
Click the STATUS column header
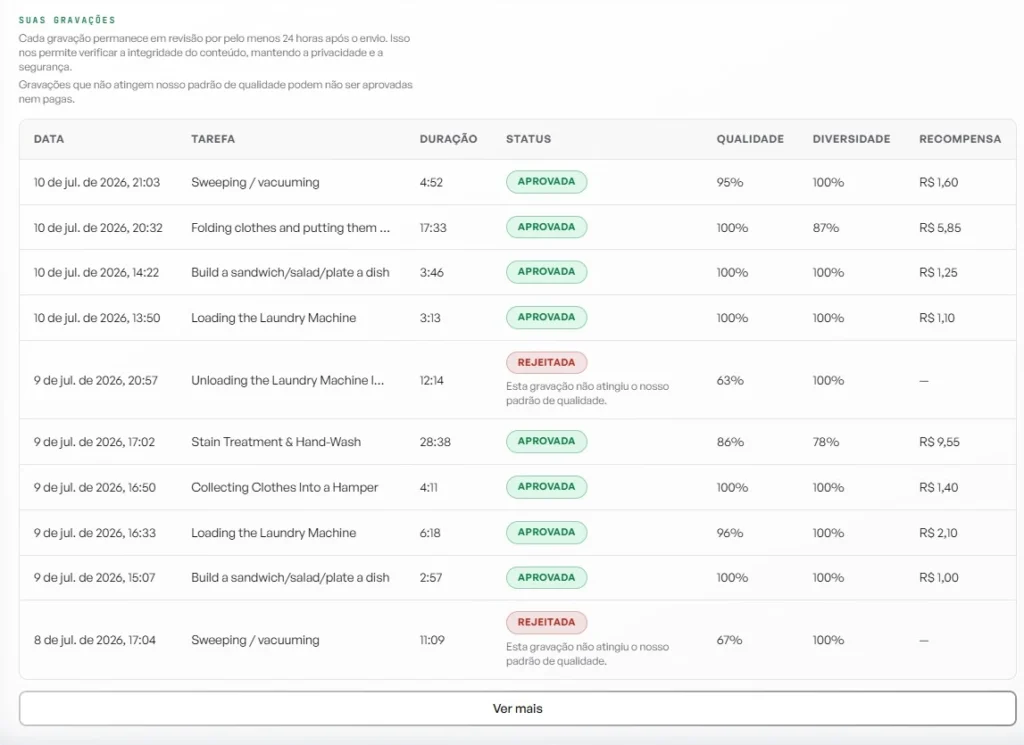[x=528, y=139]
